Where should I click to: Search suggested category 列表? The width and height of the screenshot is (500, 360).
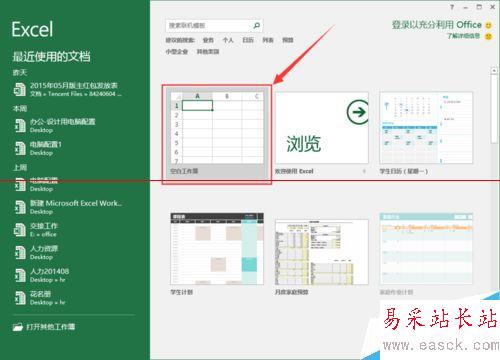click(x=268, y=40)
